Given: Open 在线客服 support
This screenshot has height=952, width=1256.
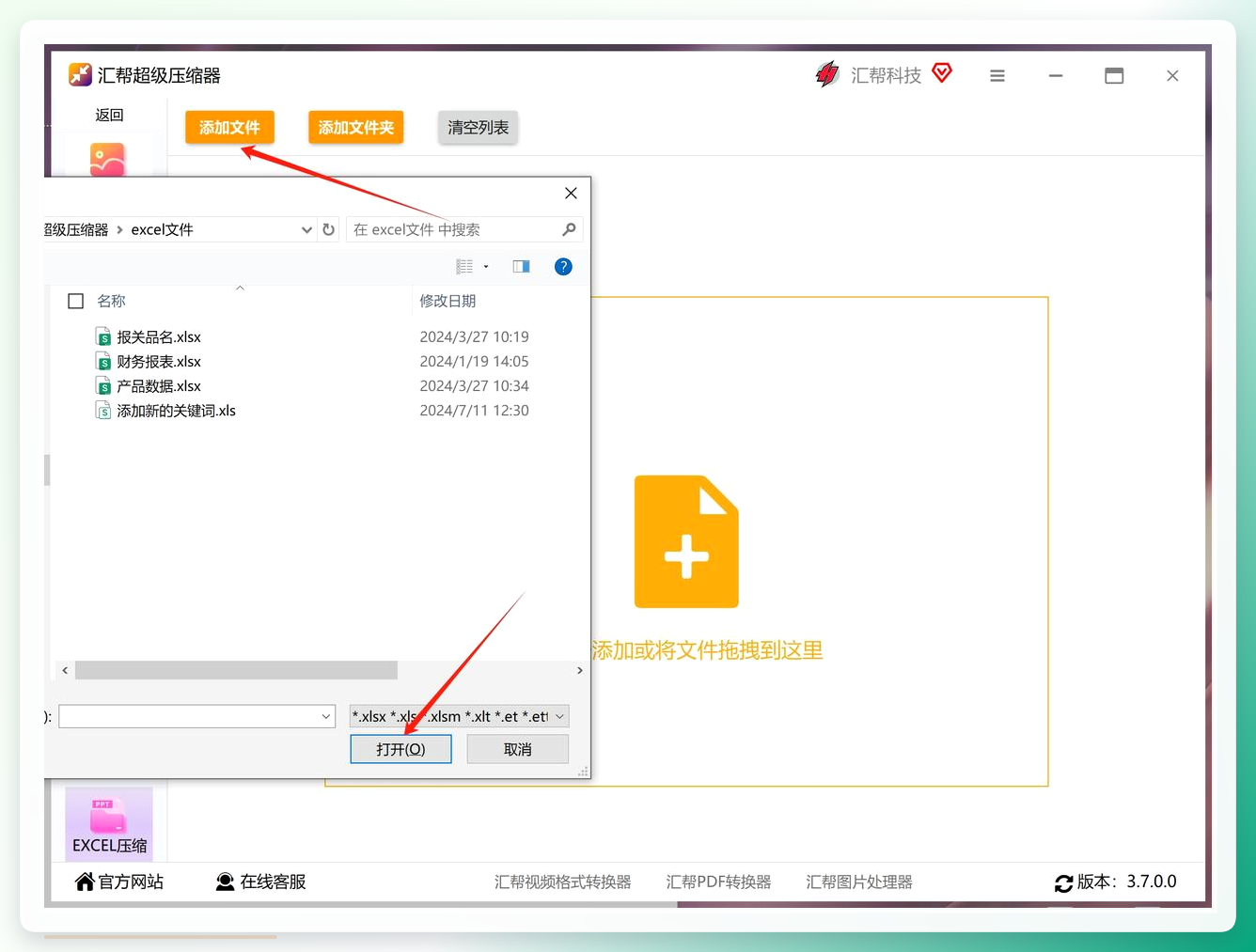Looking at the screenshot, I should [x=260, y=882].
